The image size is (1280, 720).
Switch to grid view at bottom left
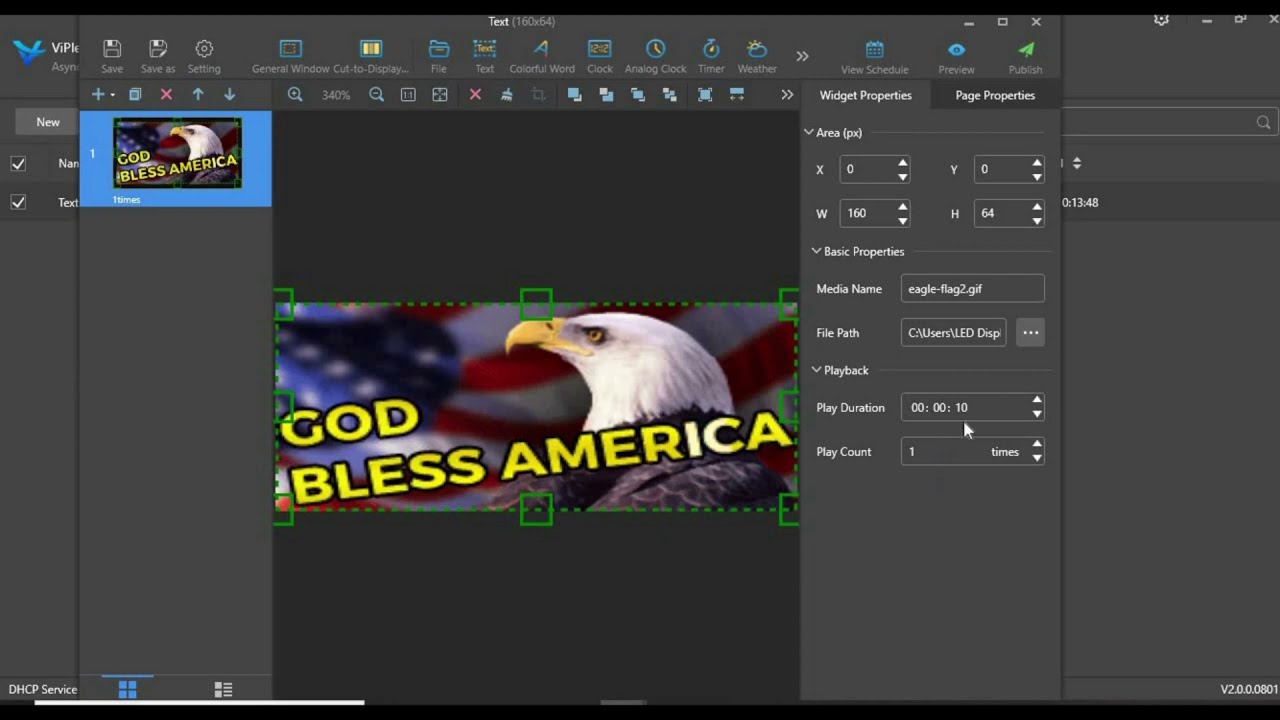[x=127, y=689]
